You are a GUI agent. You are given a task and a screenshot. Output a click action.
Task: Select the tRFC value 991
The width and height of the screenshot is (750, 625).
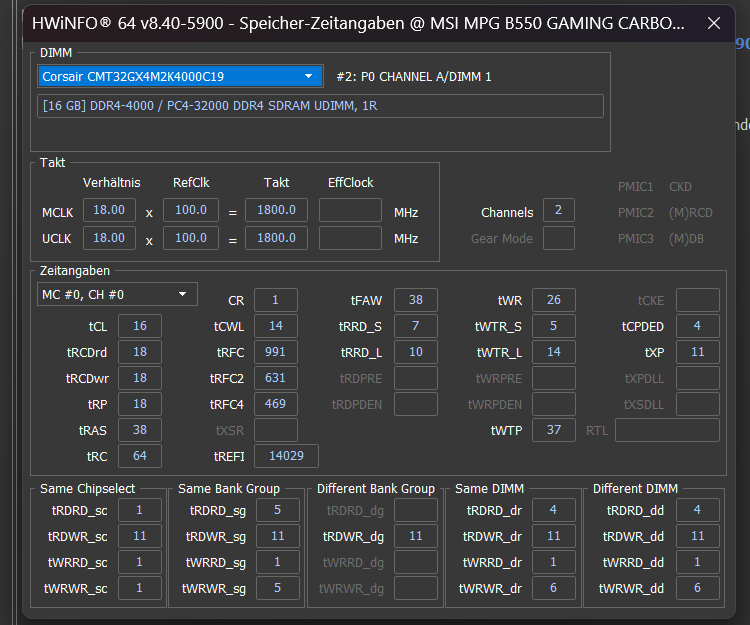tap(276, 352)
